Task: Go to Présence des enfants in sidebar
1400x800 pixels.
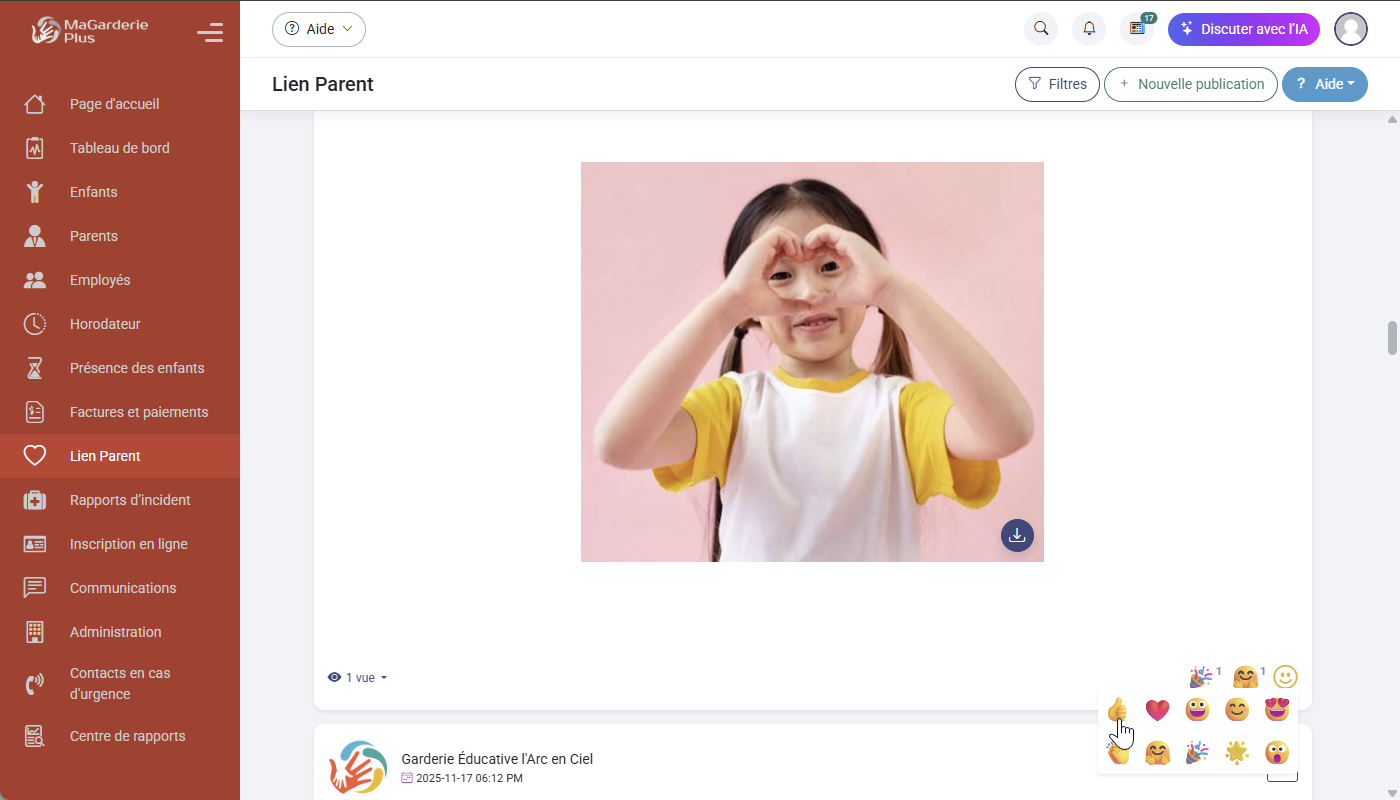Action: [x=137, y=368]
